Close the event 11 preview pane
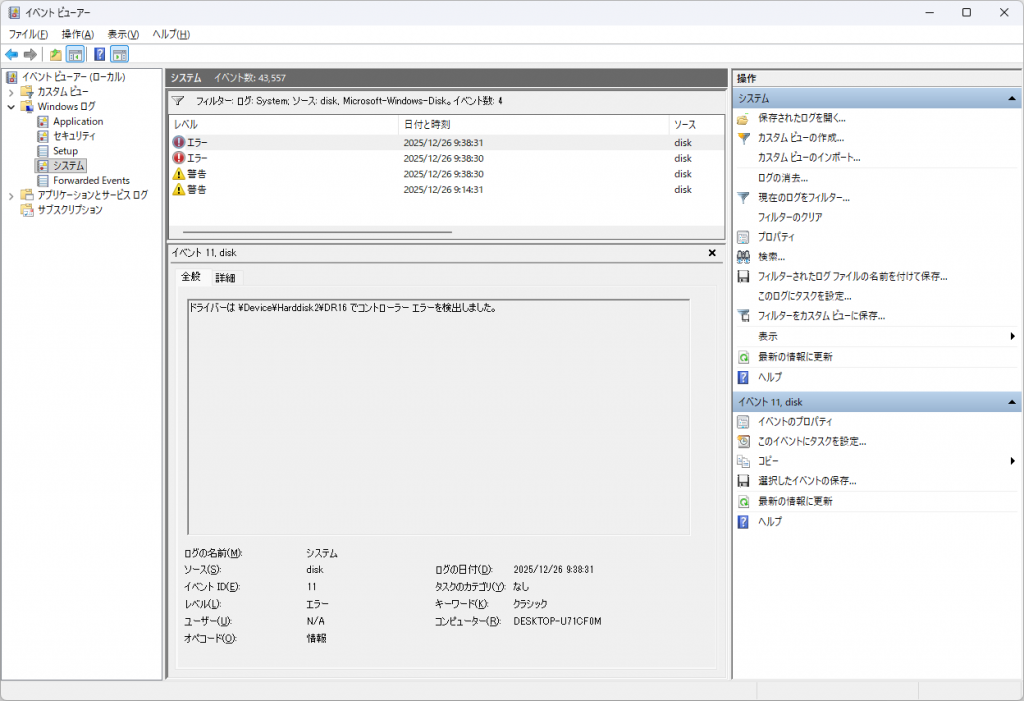The width and height of the screenshot is (1024, 701). 712,253
